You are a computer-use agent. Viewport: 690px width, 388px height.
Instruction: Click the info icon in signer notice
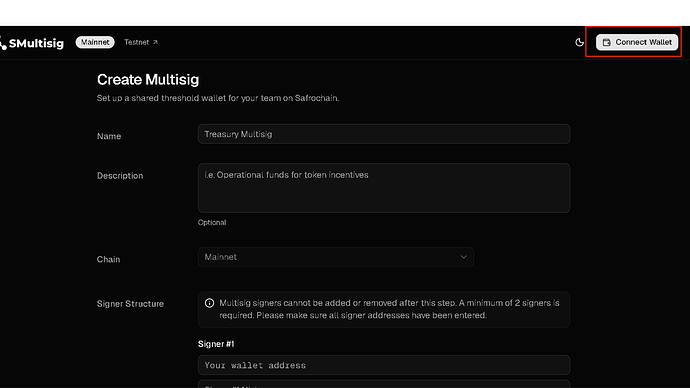point(209,303)
